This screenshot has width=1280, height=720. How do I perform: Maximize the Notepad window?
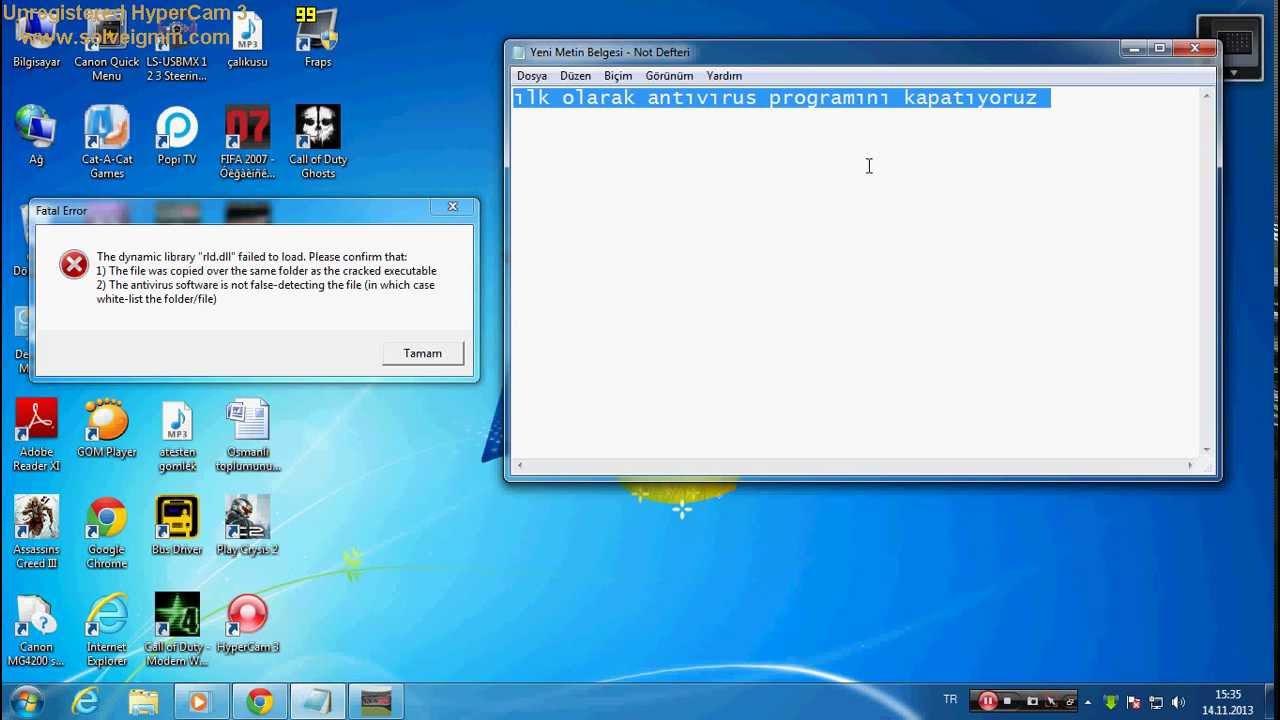click(x=1160, y=48)
